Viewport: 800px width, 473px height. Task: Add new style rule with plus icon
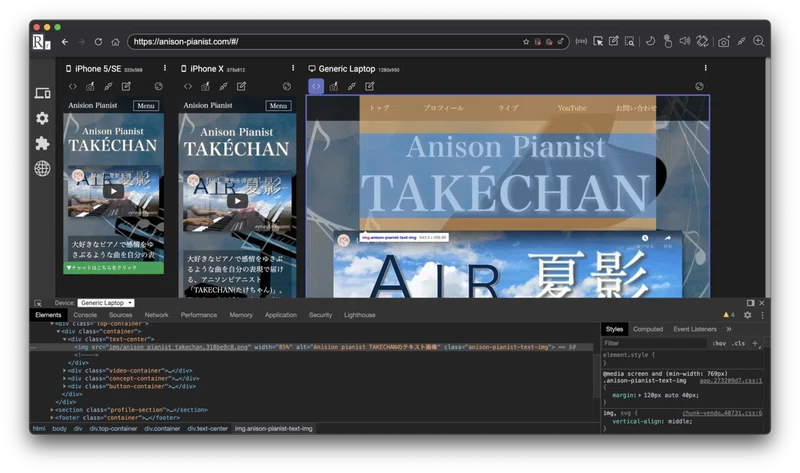pos(755,343)
